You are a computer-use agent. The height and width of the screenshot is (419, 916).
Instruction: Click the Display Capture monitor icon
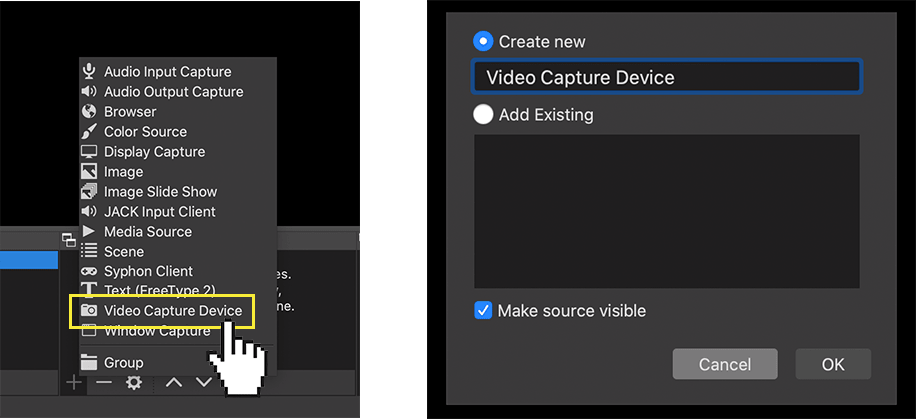(89, 152)
